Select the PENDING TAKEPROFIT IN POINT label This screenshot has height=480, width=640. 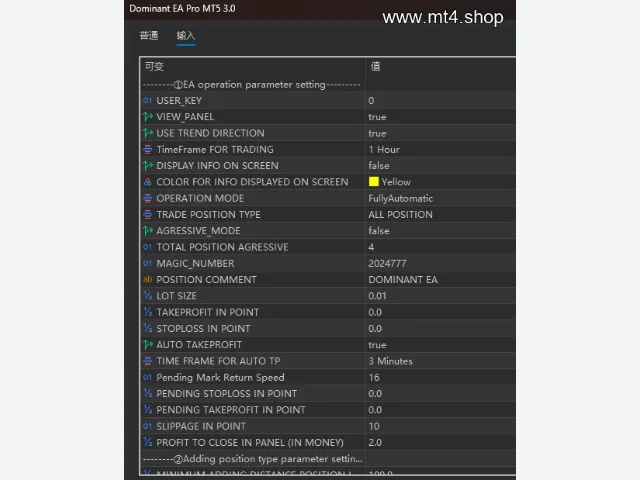231,410
